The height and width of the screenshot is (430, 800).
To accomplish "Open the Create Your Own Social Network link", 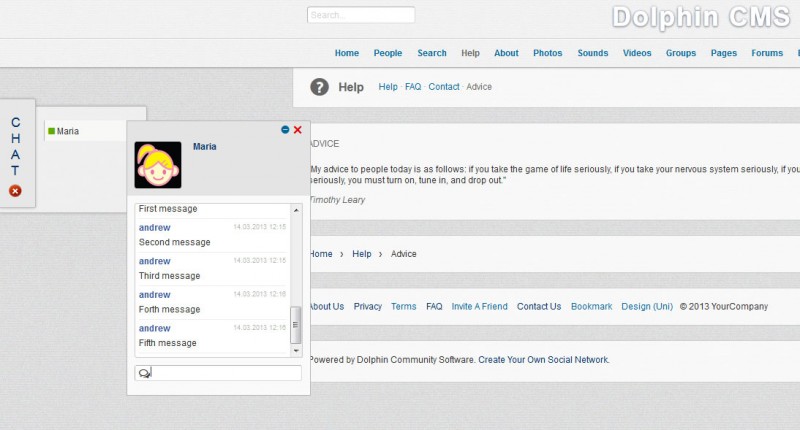I will pos(544,360).
